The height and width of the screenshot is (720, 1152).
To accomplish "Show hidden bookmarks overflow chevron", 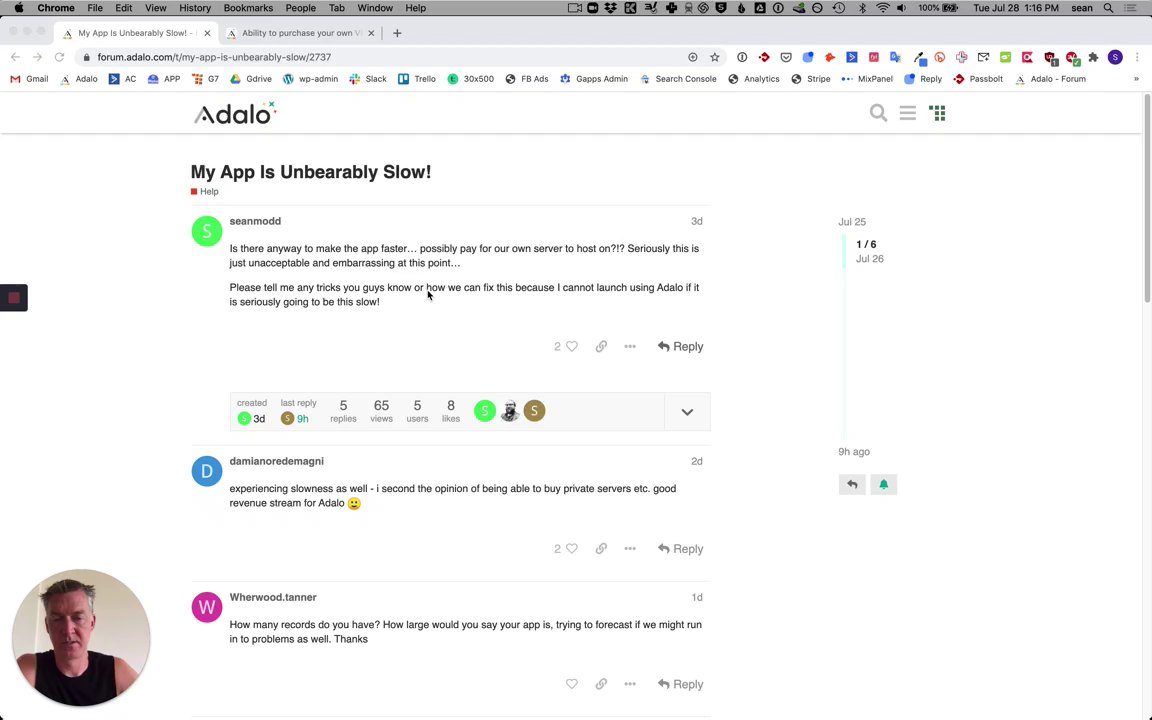I will [x=1136, y=79].
